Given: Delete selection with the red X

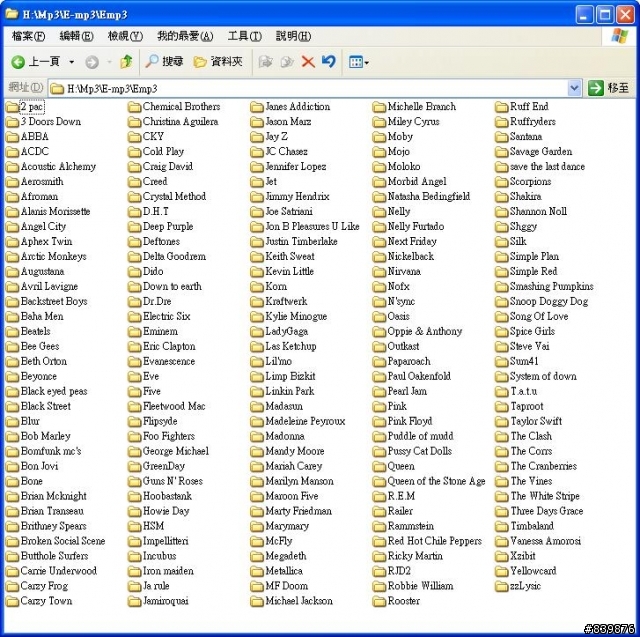Looking at the screenshot, I should click(308, 62).
